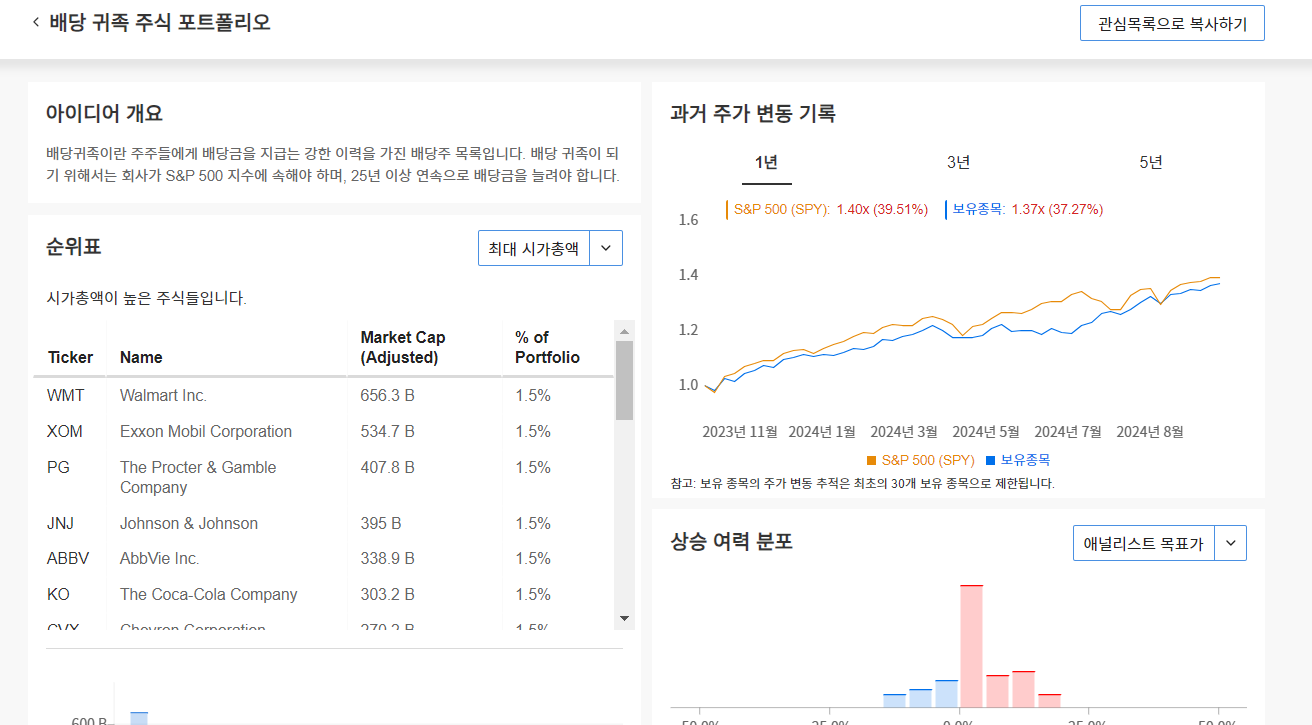Select The Coca-Cola Company name cell

click(x=209, y=595)
